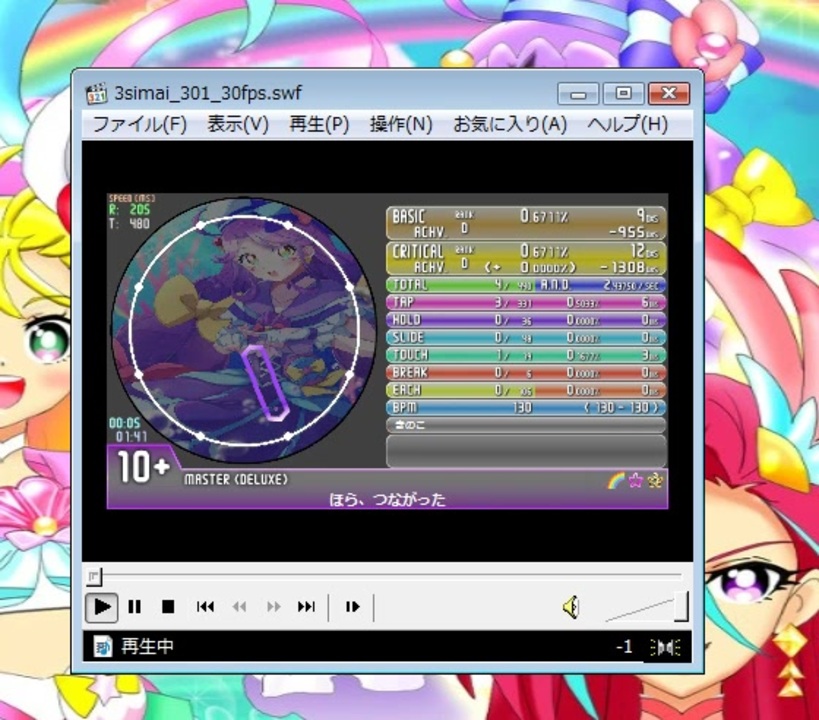Click the rewind (decrease speed) button
This screenshot has width=819, height=720.
tap(239, 607)
